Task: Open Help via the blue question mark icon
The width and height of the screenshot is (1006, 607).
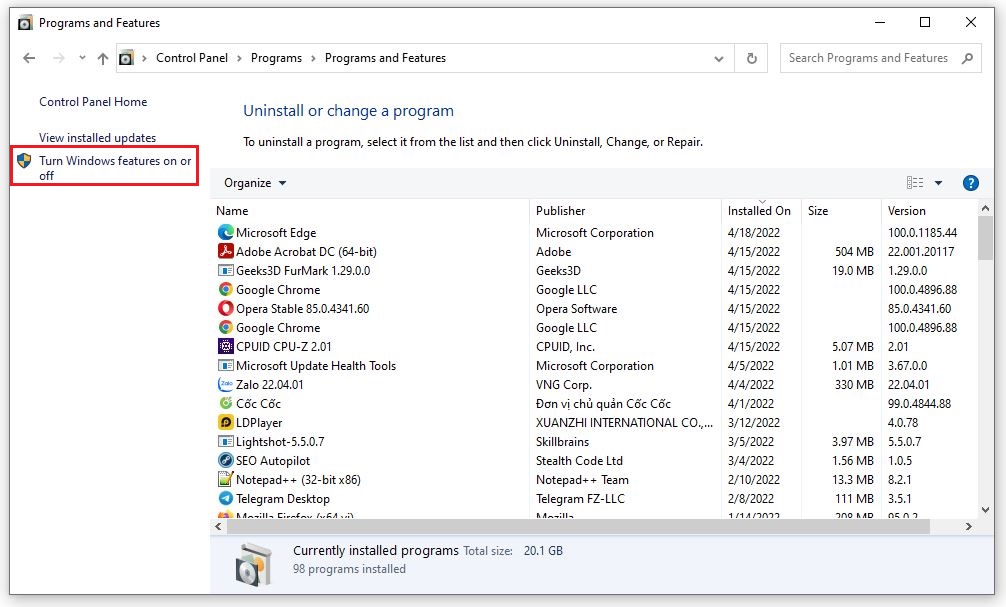Action: 970,183
